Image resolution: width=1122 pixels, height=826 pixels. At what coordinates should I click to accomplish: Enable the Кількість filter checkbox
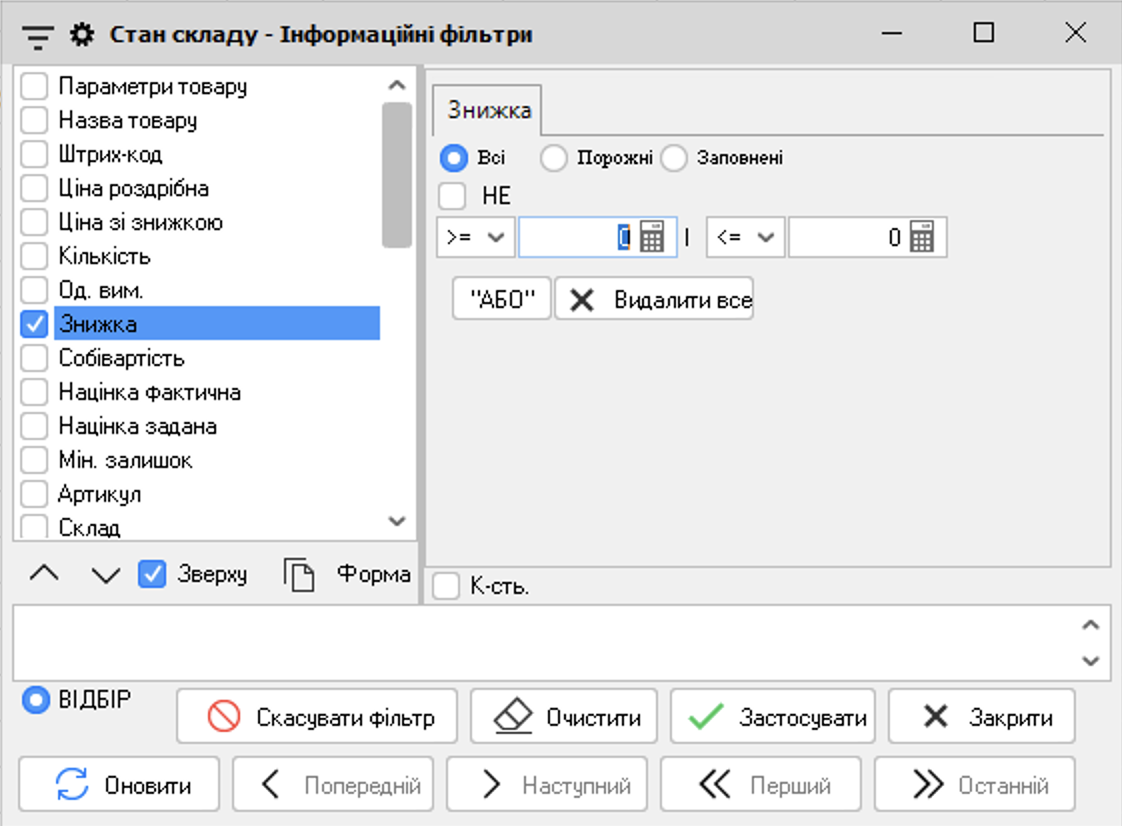35,257
